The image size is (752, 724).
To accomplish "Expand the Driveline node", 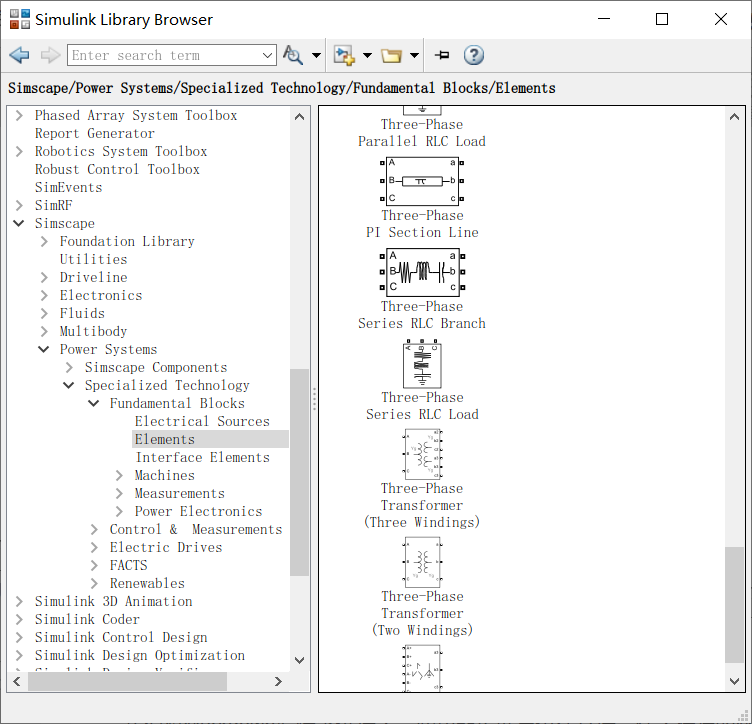I will coord(44,277).
